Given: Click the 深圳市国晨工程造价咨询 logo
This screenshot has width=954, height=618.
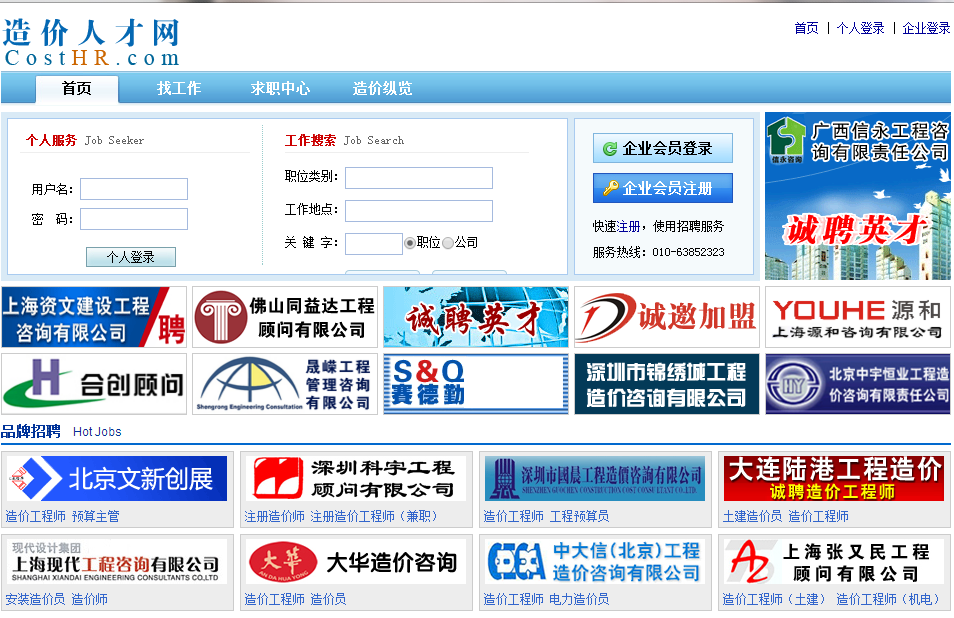Looking at the screenshot, I should (594, 479).
